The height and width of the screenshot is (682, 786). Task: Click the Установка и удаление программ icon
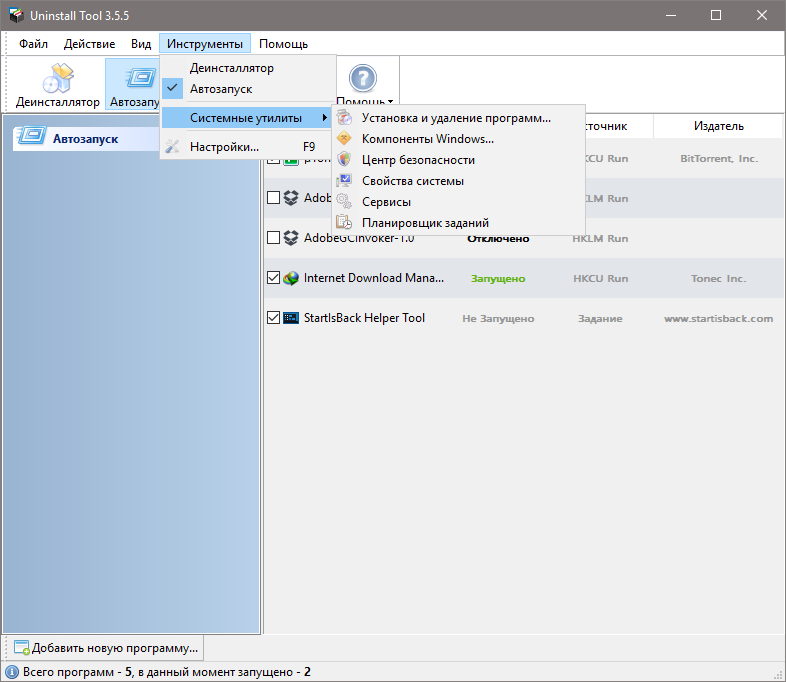[344, 118]
